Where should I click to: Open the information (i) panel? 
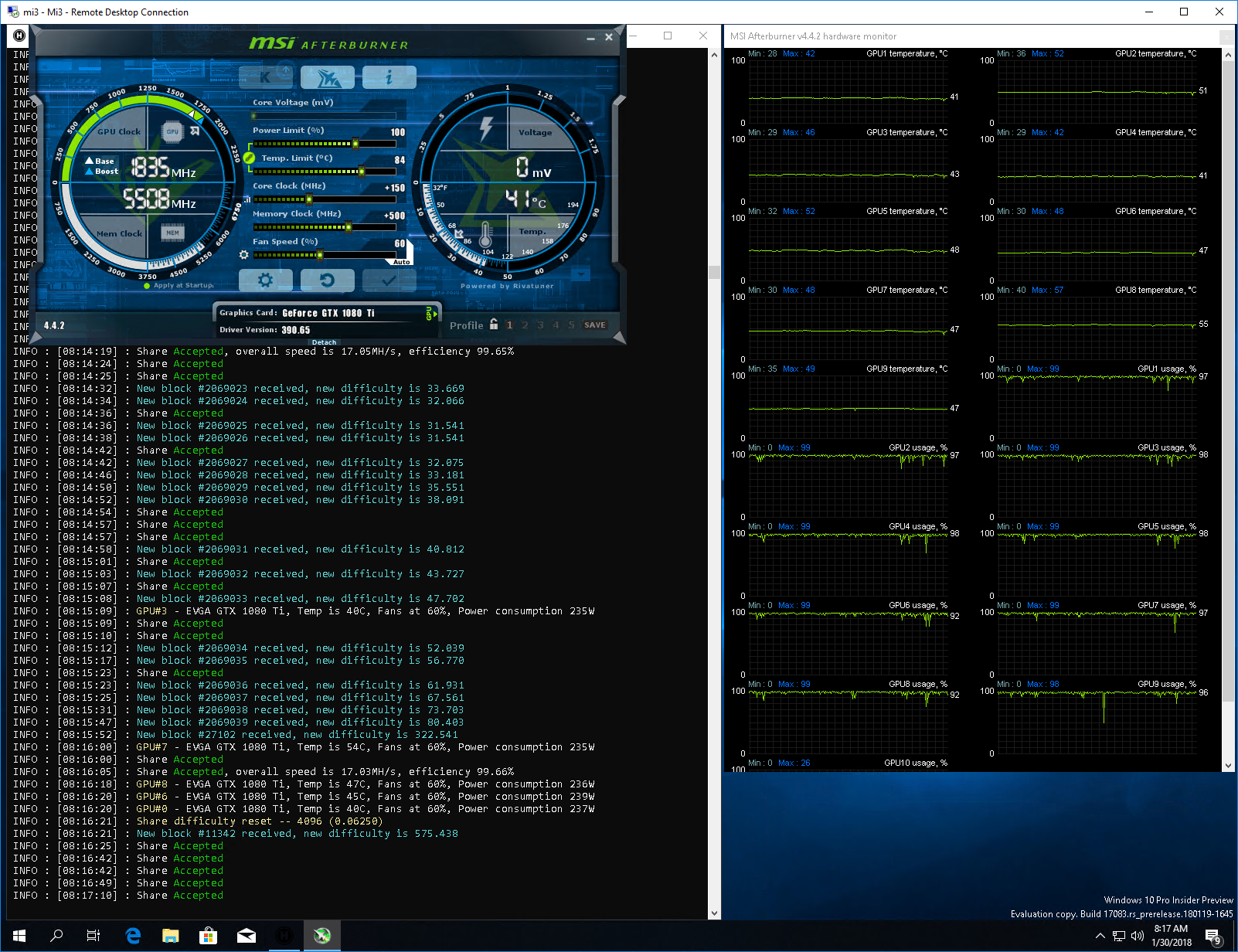pyautogui.click(x=389, y=77)
